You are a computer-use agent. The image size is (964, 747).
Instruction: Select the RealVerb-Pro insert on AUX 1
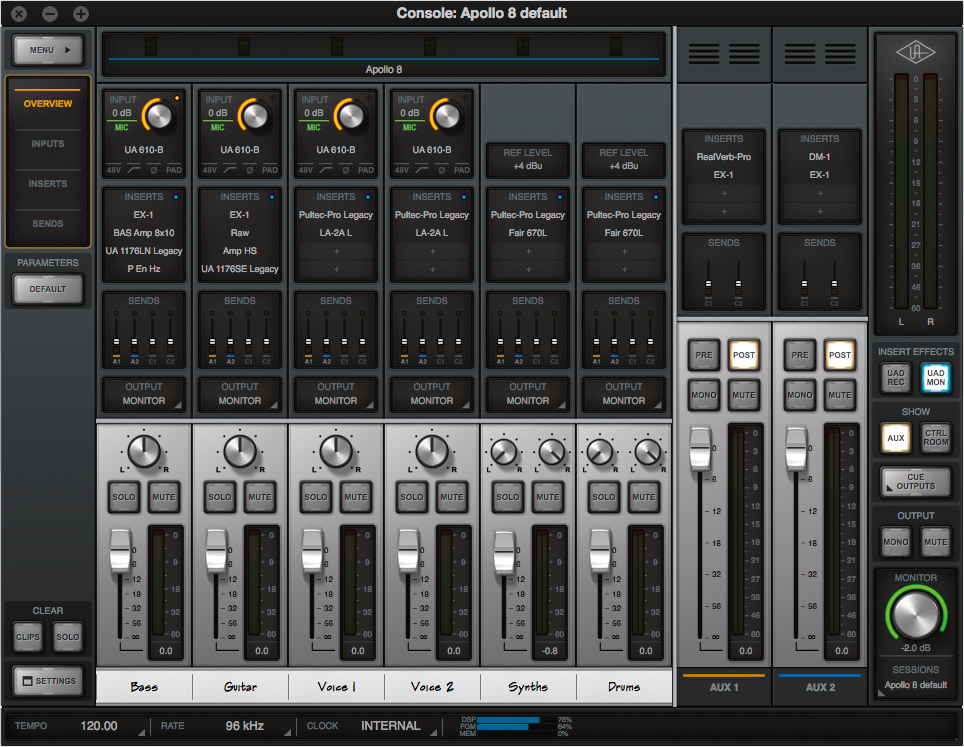tap(723, 157)
